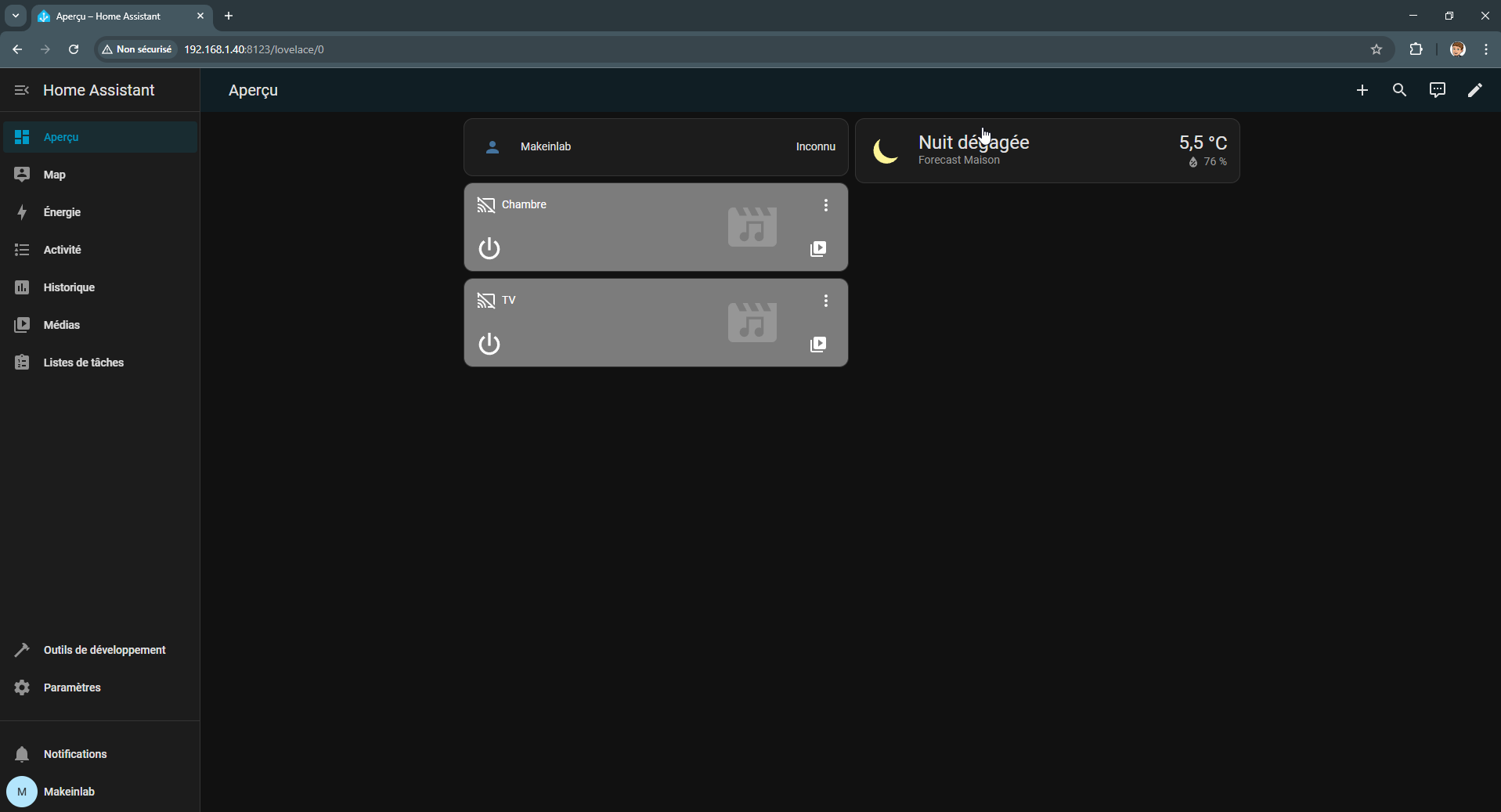Open Outils de développement
This screenshot has width=1501, height=812.
(104, 650)
